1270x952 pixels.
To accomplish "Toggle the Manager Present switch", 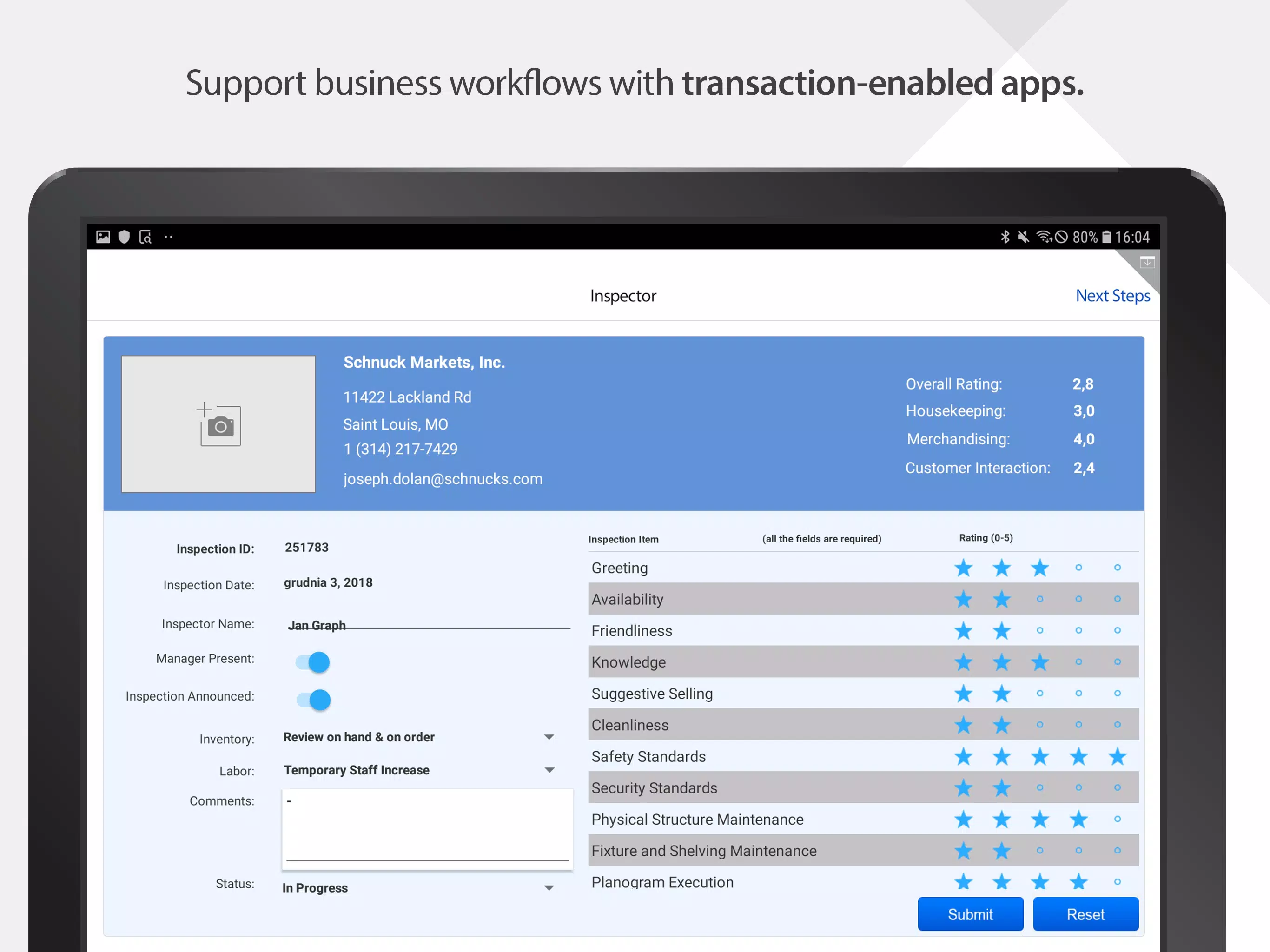I will click(312, 662).
